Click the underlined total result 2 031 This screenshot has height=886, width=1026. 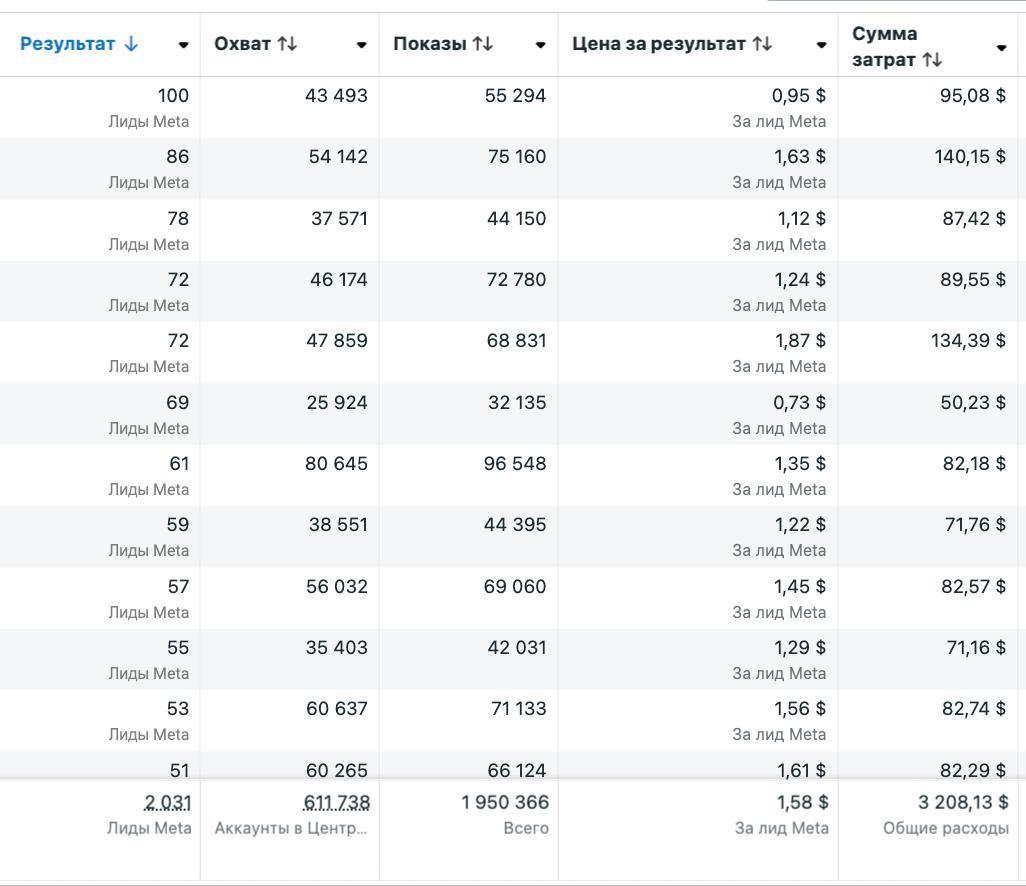(x=167, y=802)
